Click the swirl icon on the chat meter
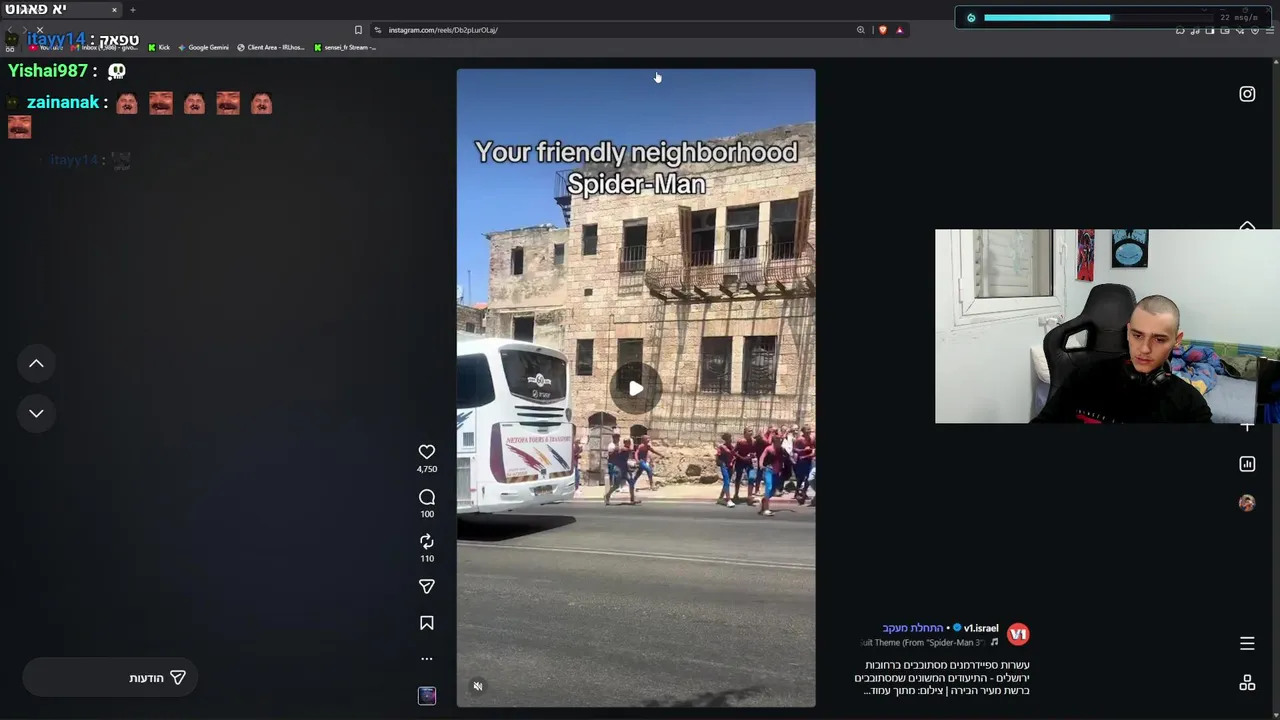Screen dimensions: 1280x720 (x=971, y=17)
